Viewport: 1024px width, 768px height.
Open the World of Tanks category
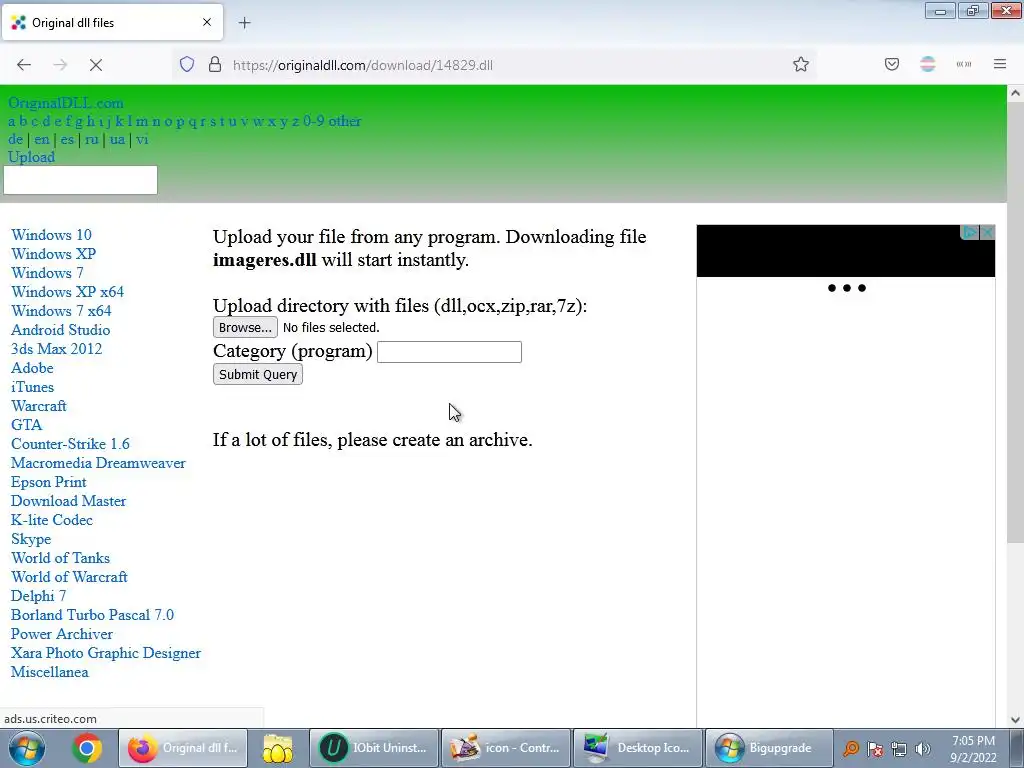tap(61, 558)
